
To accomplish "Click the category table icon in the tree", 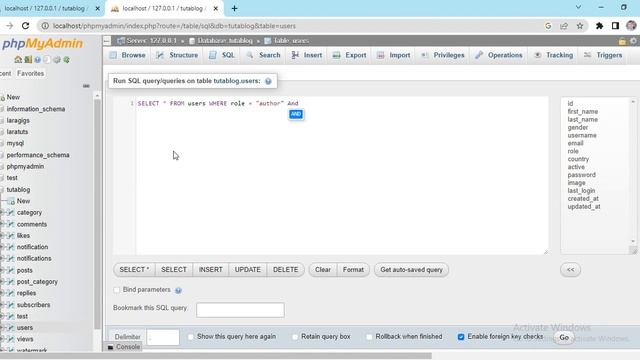I will pos(11,213).
